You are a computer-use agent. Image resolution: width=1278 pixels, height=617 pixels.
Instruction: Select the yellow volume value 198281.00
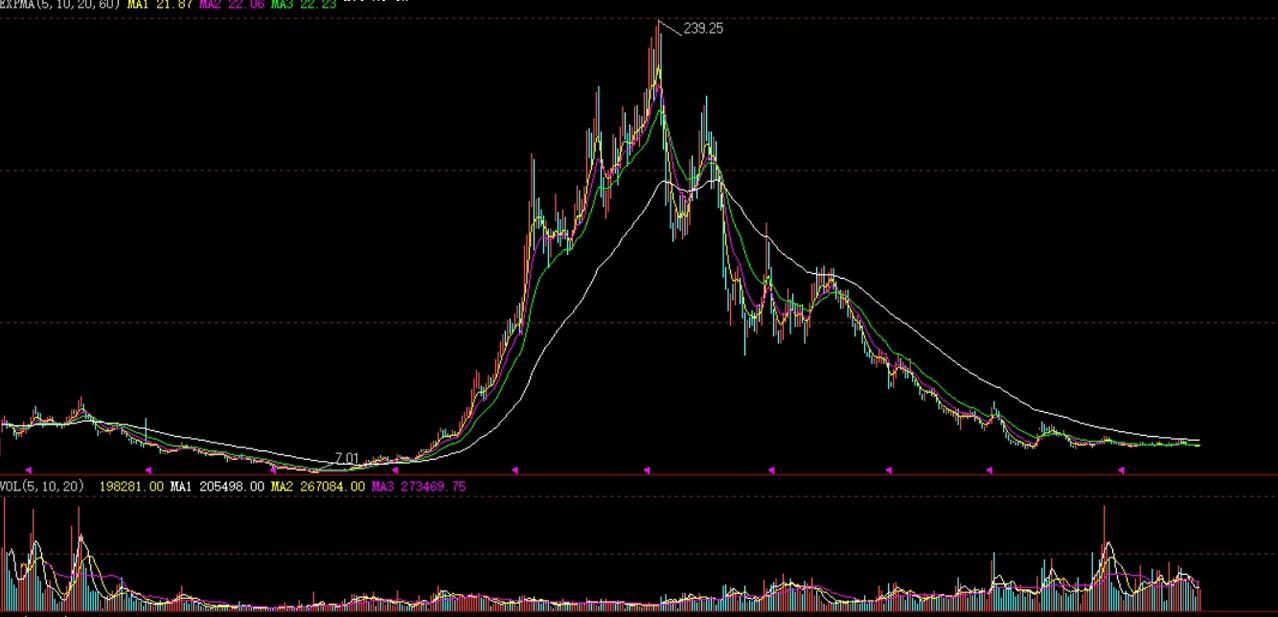tap(131, 486)
